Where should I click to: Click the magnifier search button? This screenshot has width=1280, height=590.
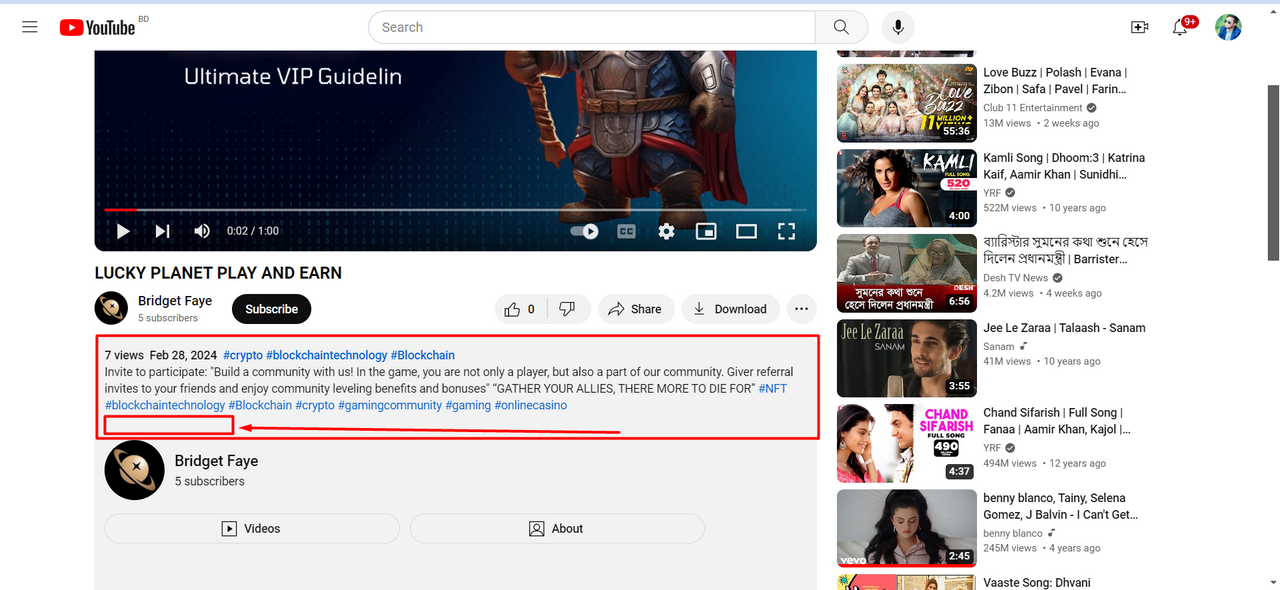(x=841, y=27)
